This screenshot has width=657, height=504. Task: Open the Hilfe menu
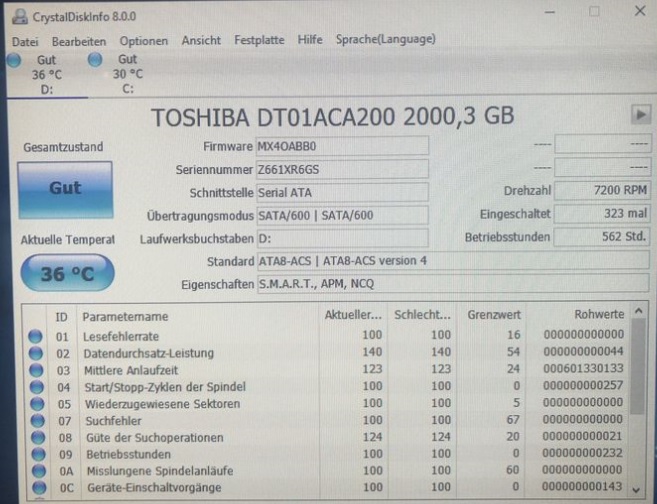click(310, 40)
